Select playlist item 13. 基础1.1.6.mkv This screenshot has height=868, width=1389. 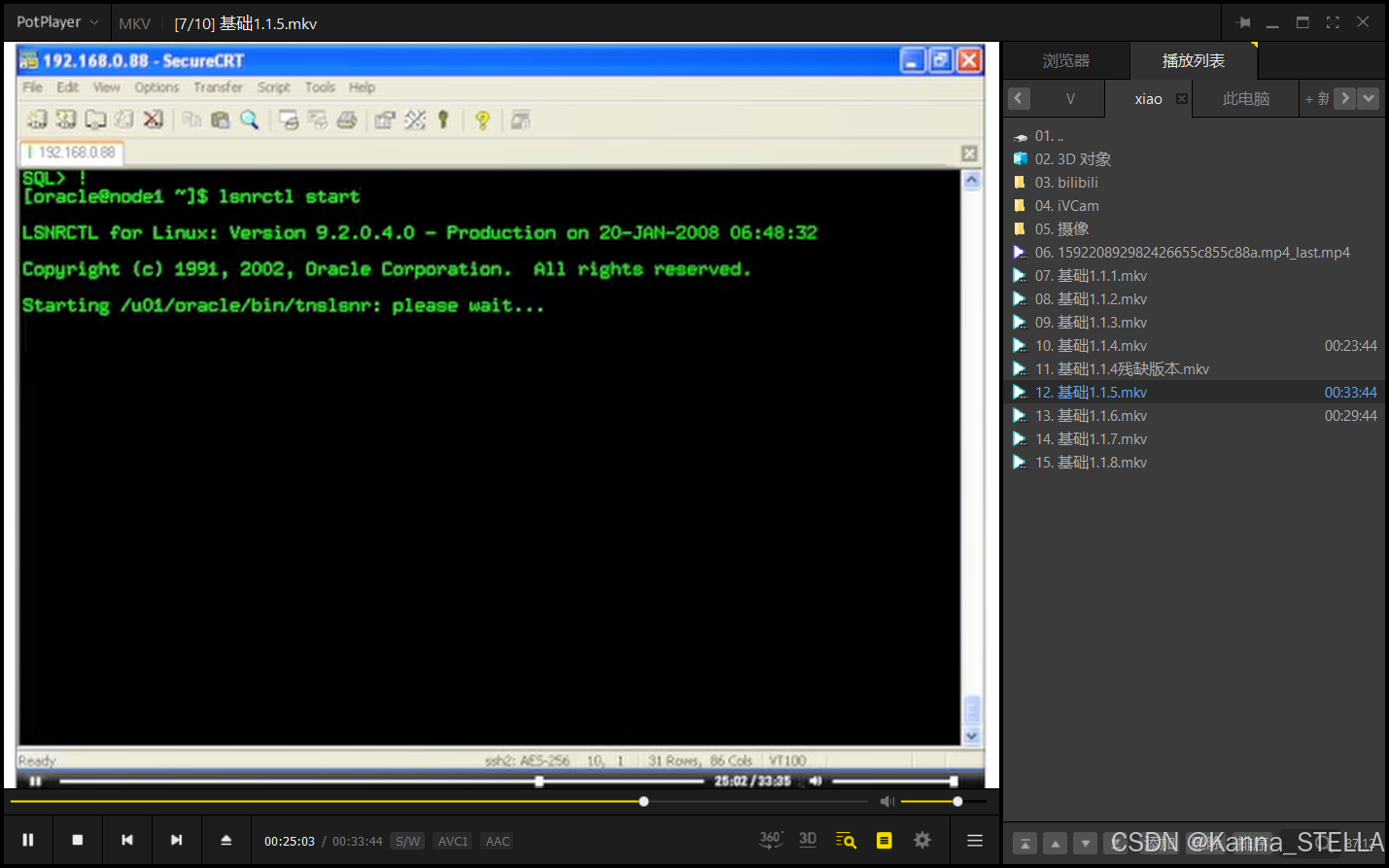(1195, 416)
